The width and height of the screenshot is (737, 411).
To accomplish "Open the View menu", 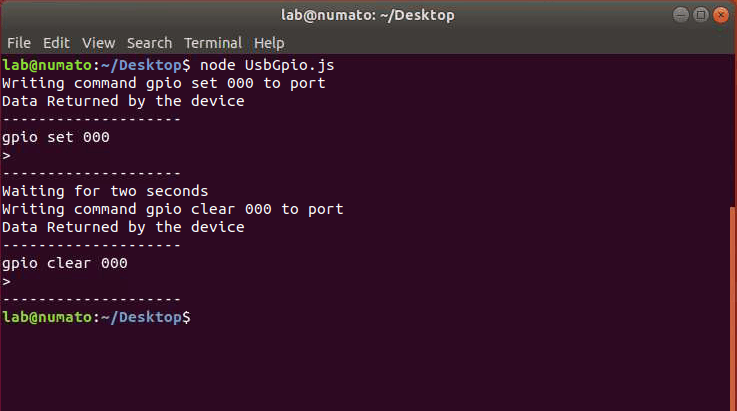I will pyautogui.click(x=99, y=43).
